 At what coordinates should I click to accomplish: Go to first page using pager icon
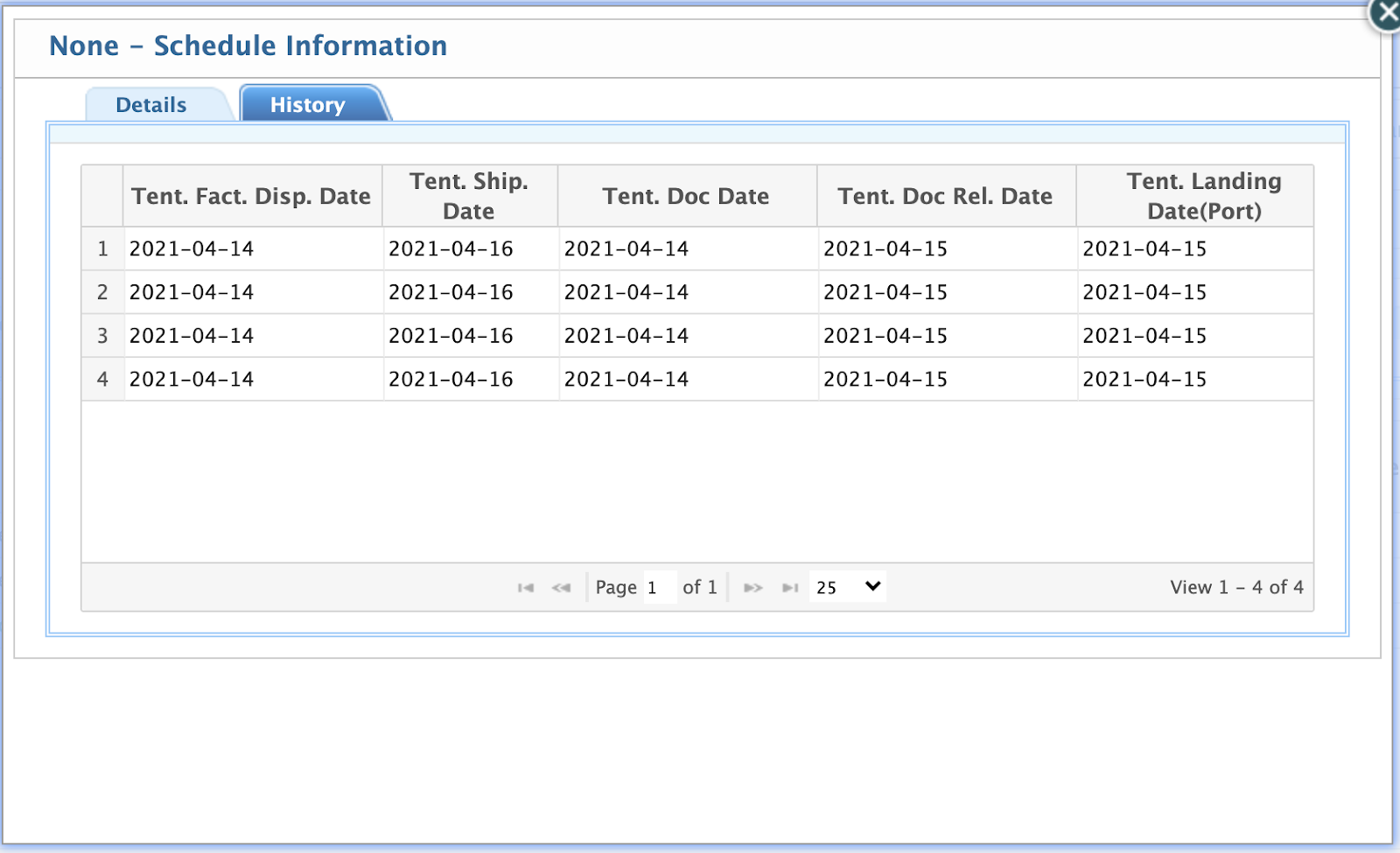[525, 588]
